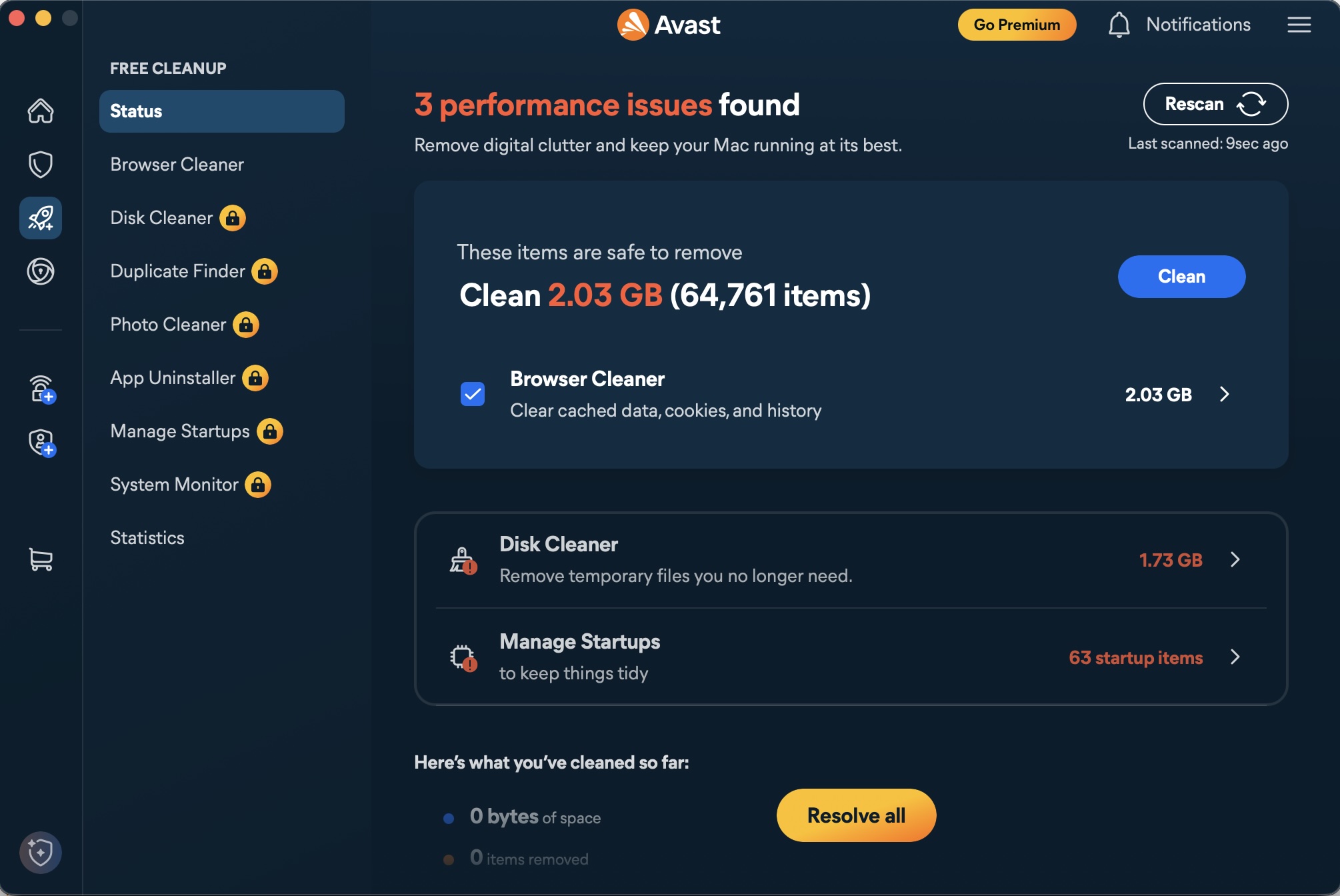
Task: Click the lock badge beside System Monitor
Action: tap(258, 485)
